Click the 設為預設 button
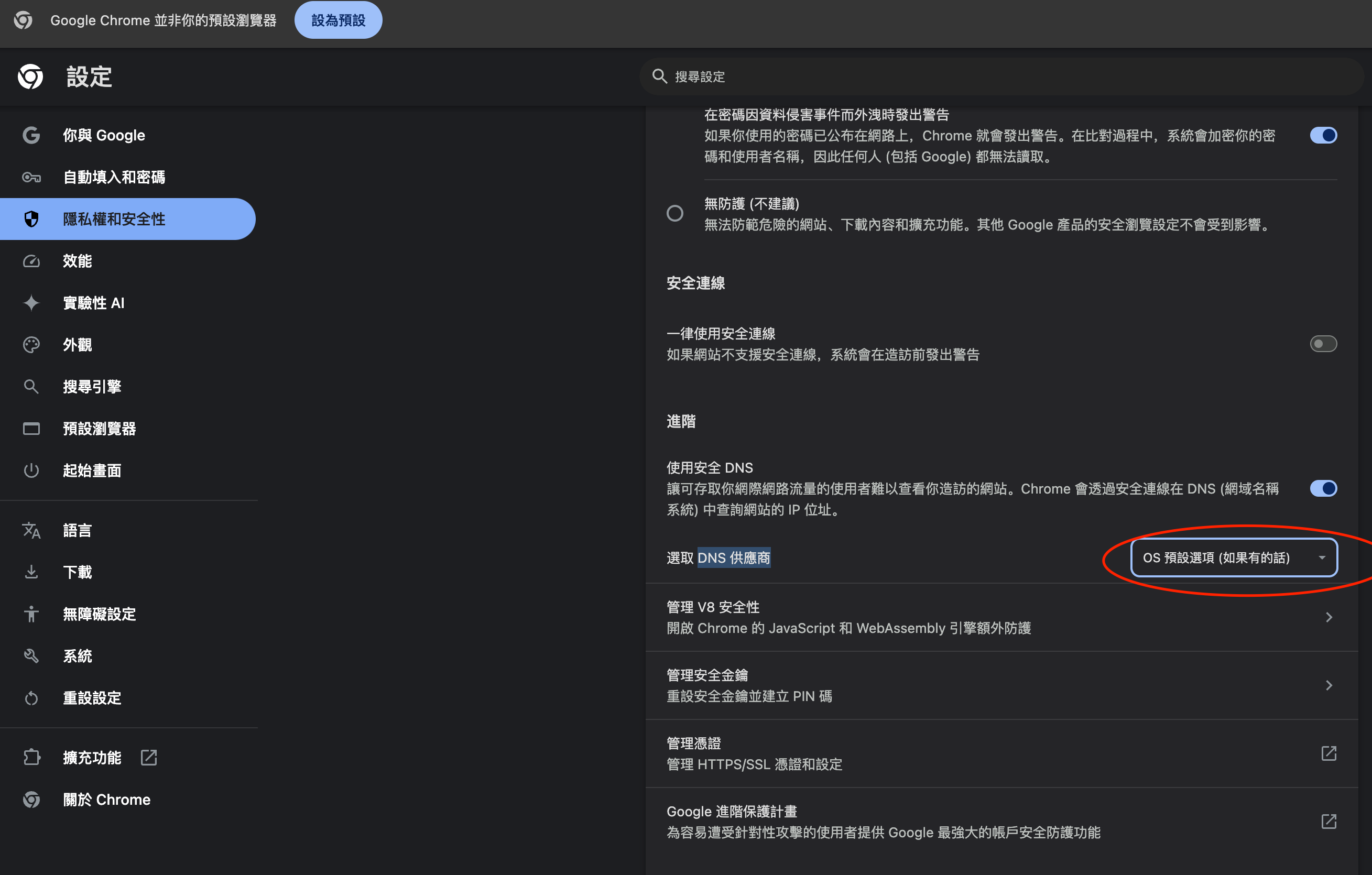Screen dimensions: 1372x875 pyautogui.click(x=338, y=20)
